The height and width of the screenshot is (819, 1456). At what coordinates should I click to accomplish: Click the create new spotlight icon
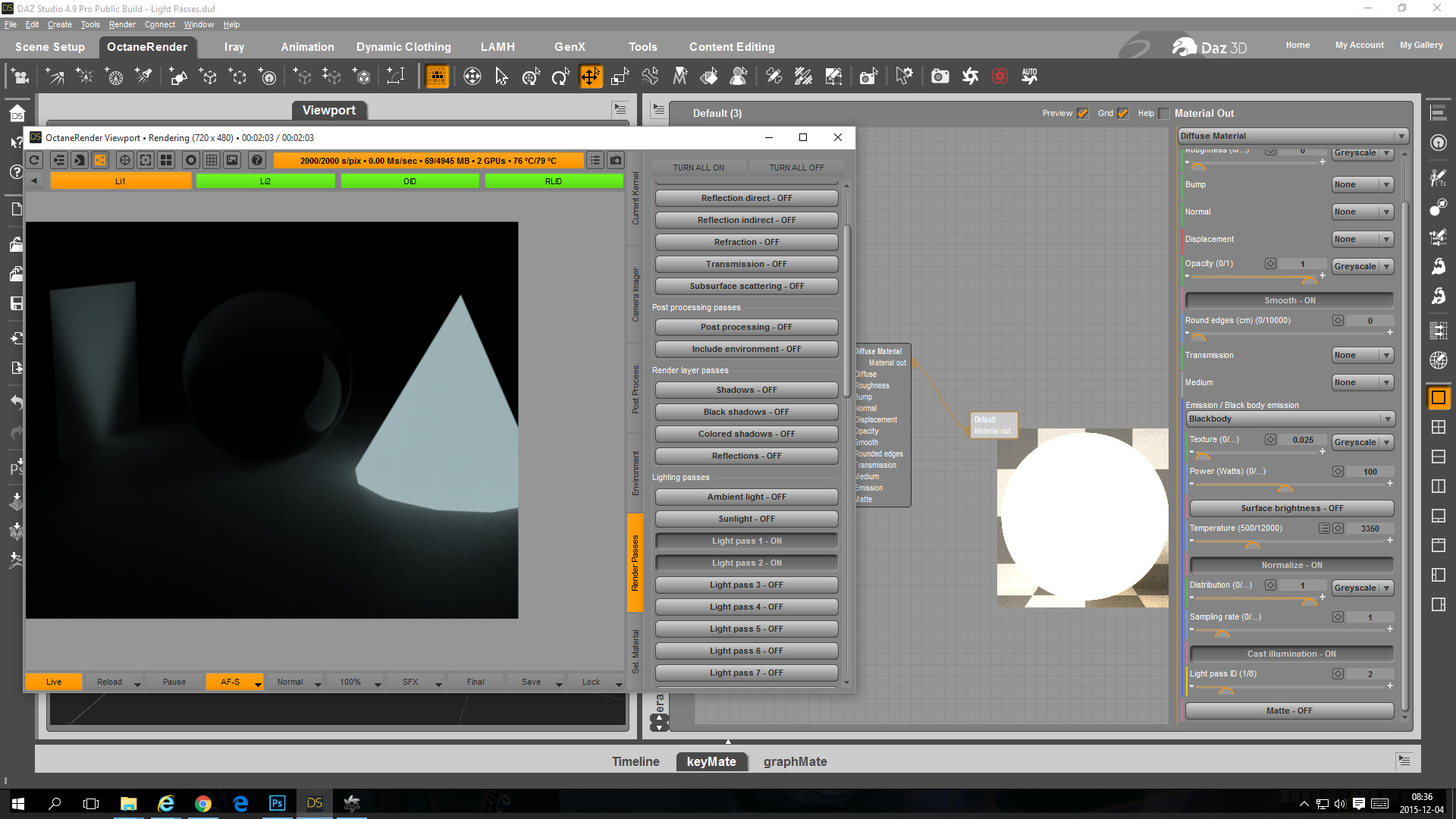143,77
